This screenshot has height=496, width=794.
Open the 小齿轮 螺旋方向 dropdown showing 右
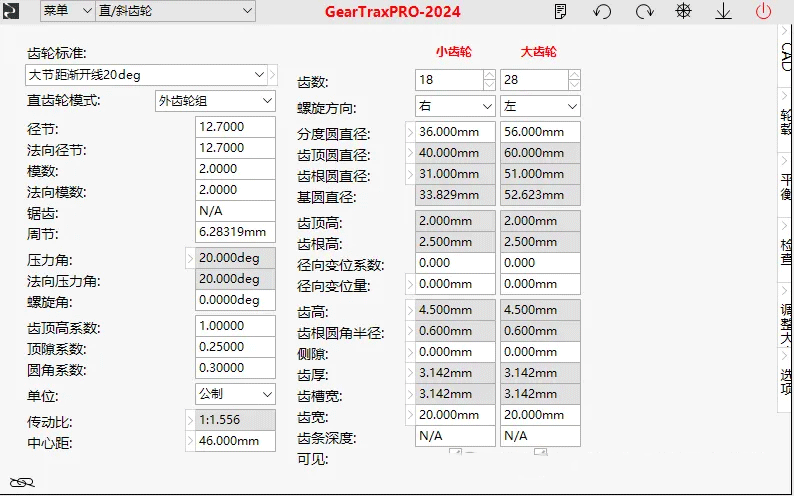455,106
